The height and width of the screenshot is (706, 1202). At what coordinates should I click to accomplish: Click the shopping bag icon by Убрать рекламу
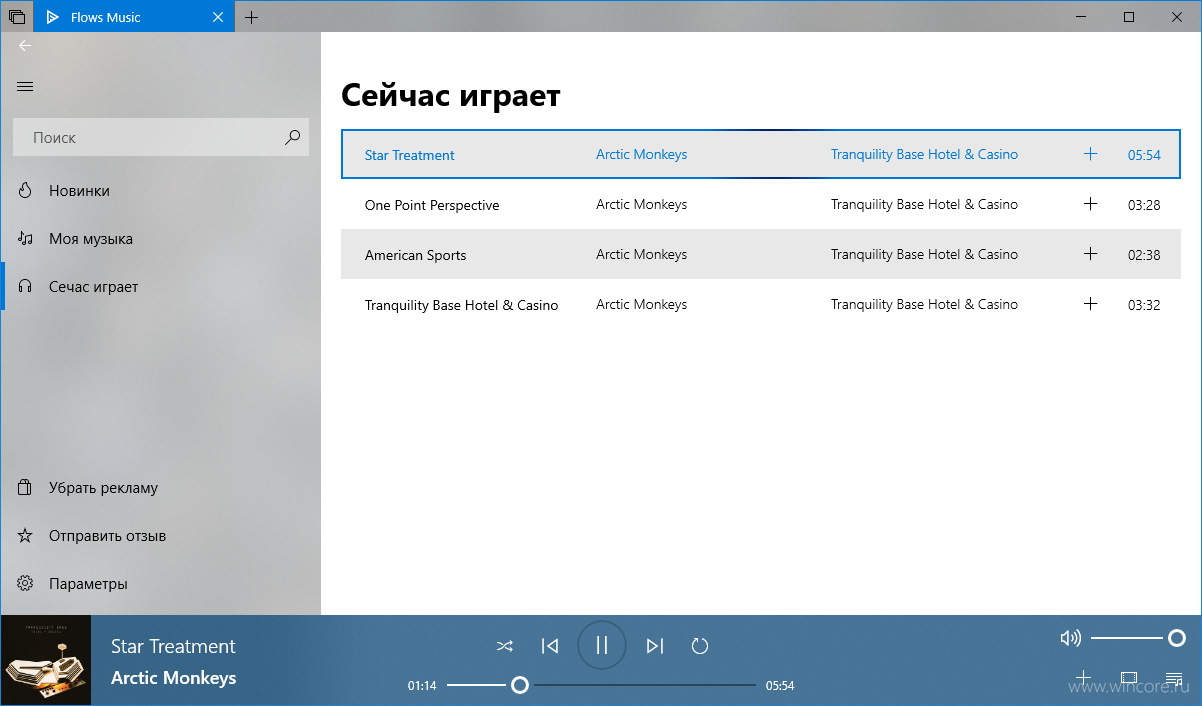(26, 488)
